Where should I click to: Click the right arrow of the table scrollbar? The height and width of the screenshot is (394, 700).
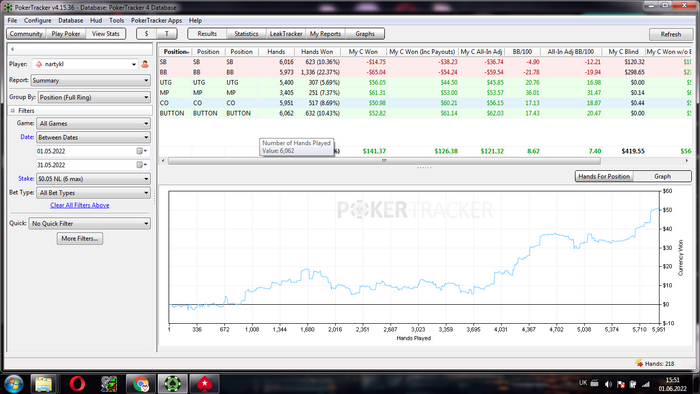pos(687,161)
